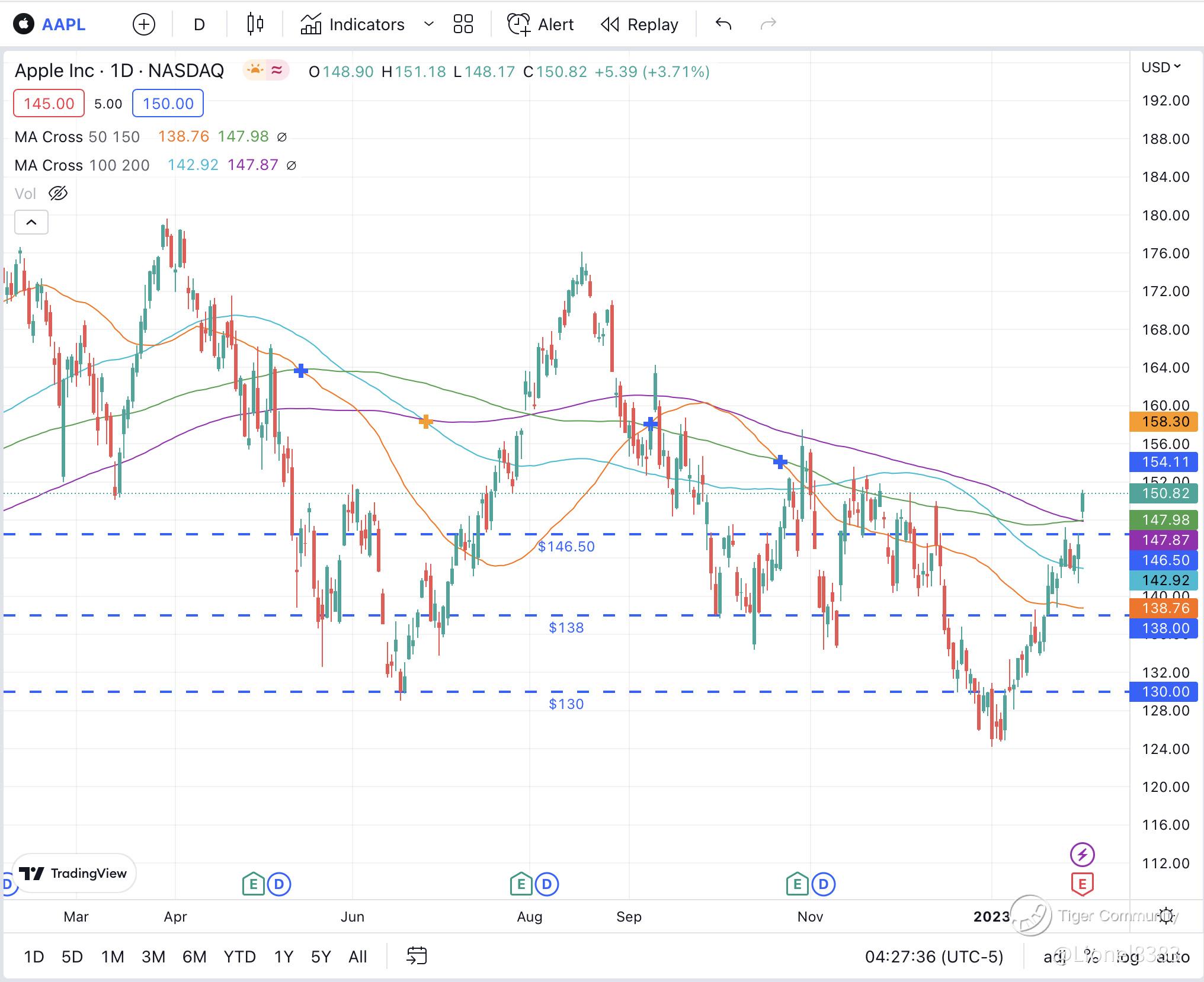The image size is (1204, 982).
Task: Expand the Indicators favorites chevron
Action: (429, 24)
